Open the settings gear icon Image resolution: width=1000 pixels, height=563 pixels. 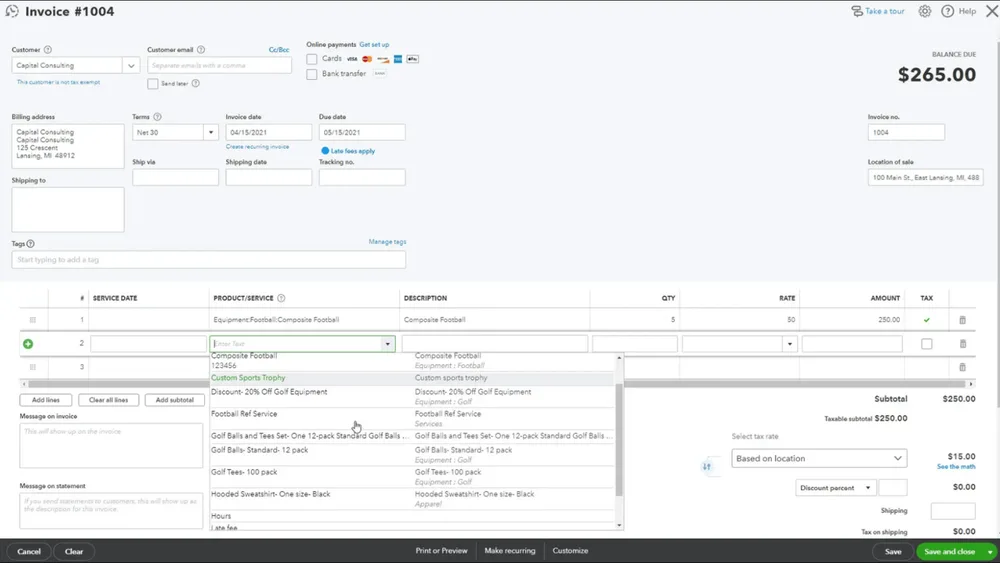(x=925, y=11)
